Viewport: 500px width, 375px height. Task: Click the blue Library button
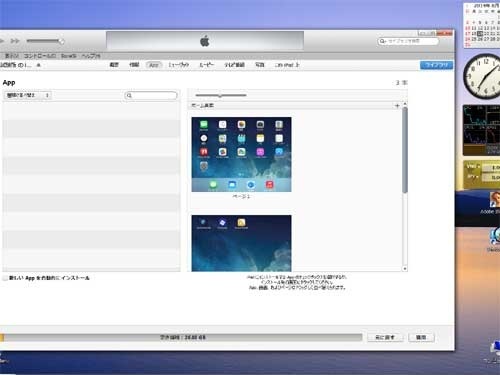(436, 65)
